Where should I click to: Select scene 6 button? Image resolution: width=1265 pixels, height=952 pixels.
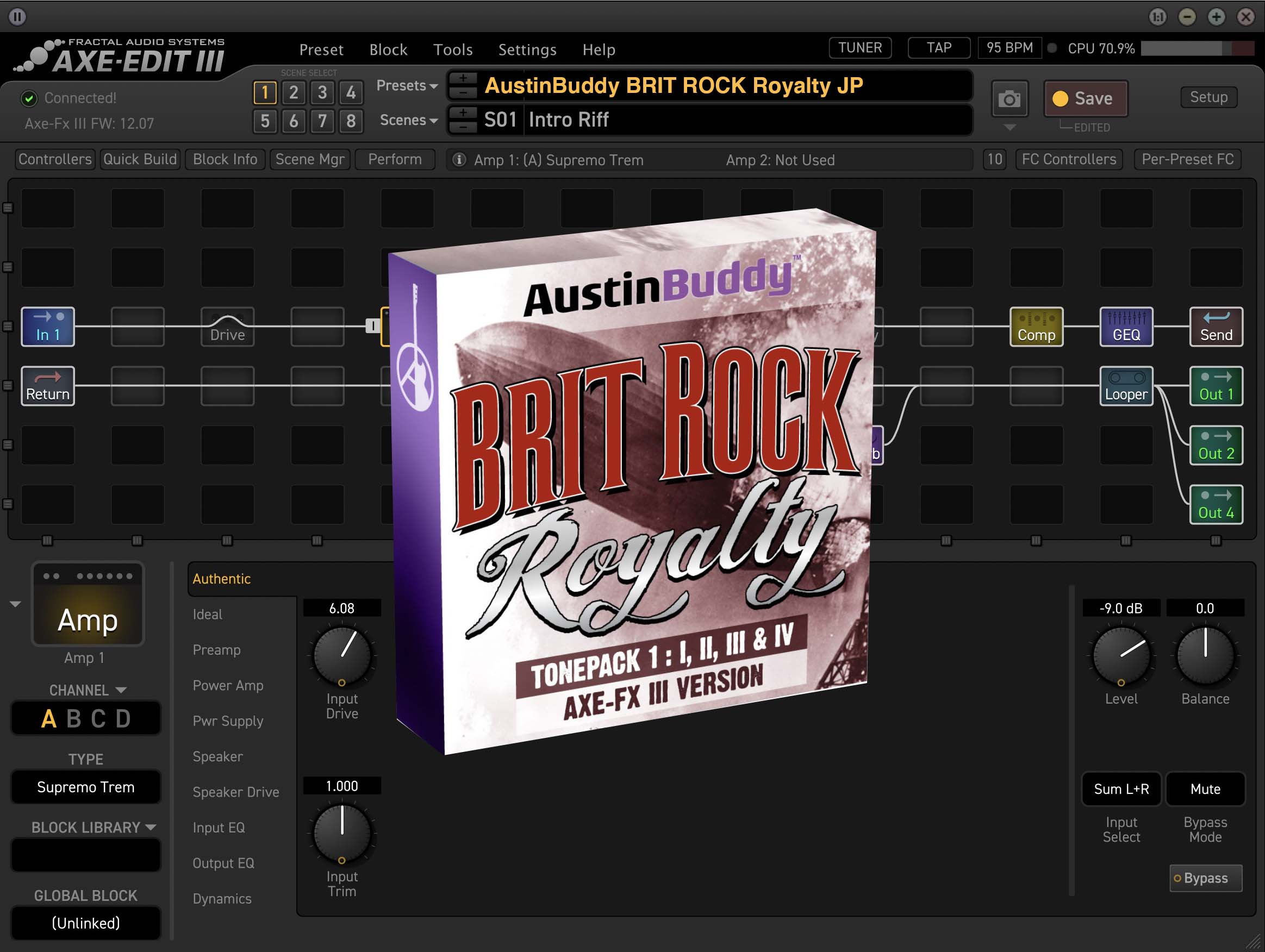(294, 121)
